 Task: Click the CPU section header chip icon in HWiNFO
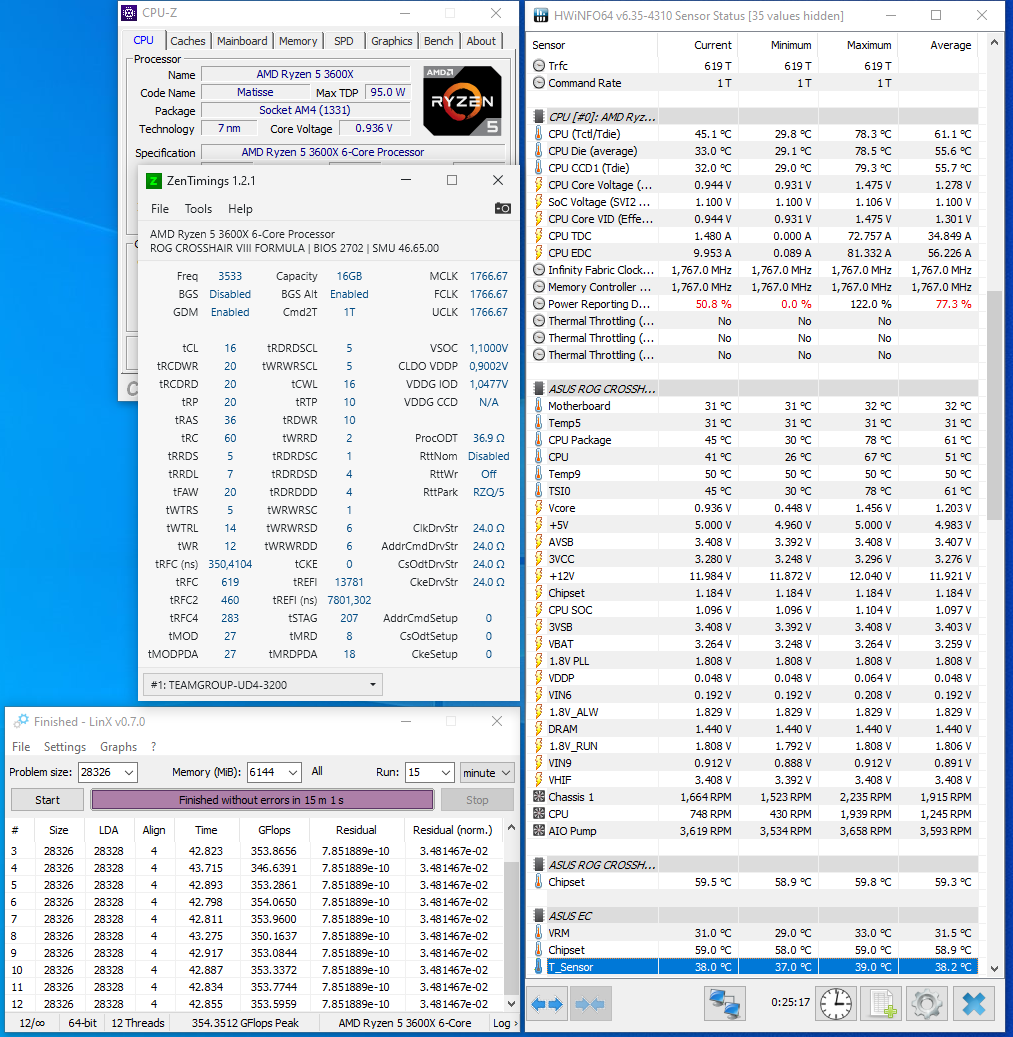[539, 116]
